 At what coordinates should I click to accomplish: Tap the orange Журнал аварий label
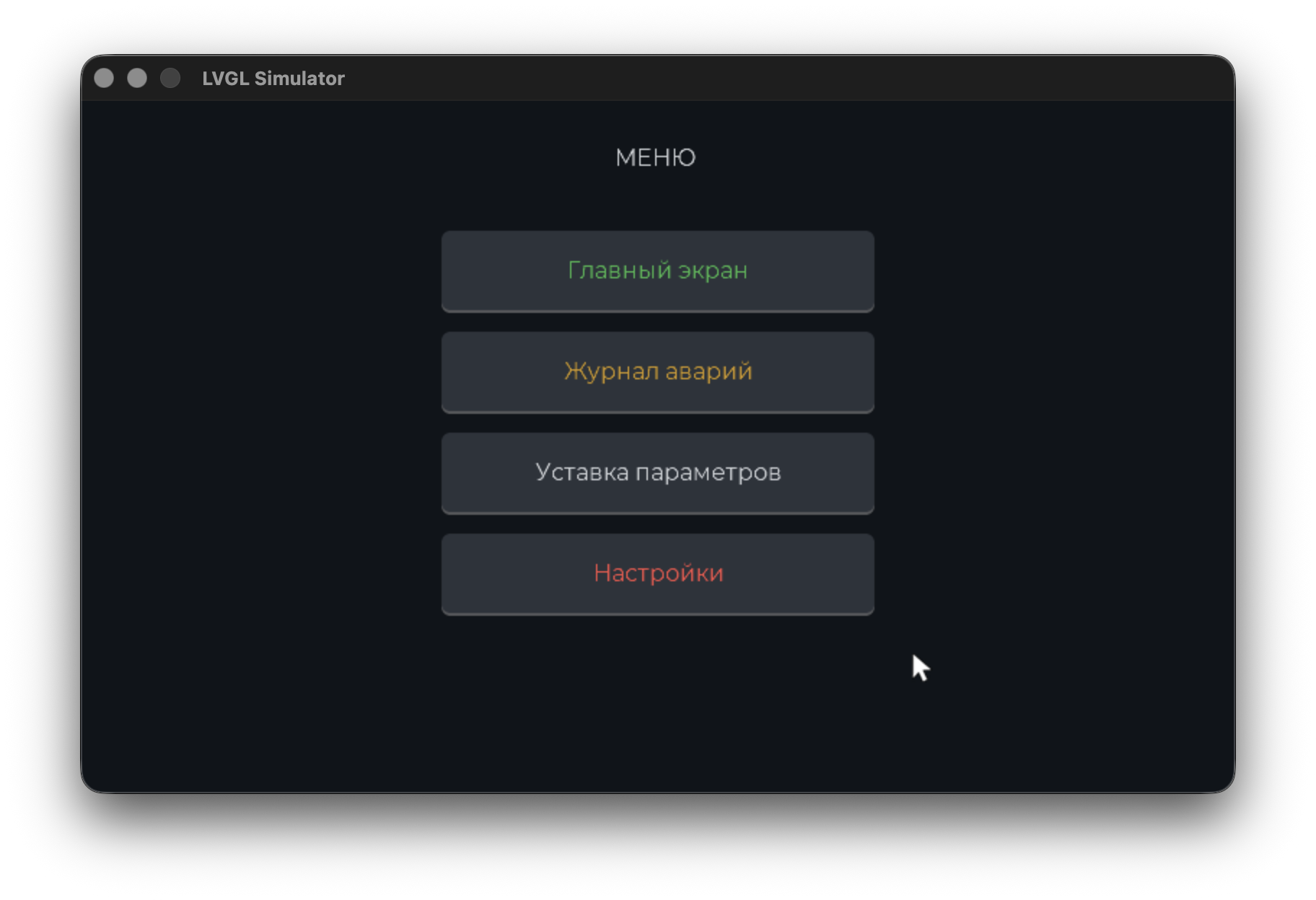(x=657, y=371)
